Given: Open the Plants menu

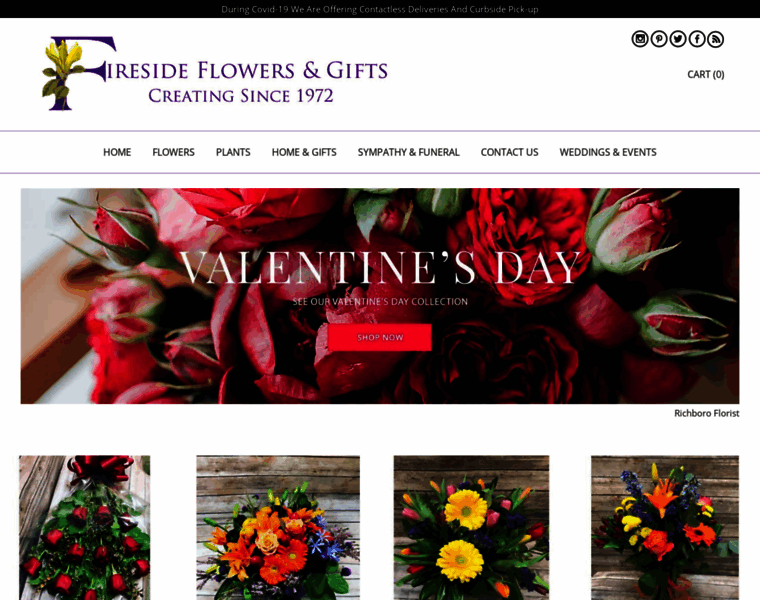Looking at the screenshot, I should 233,152.
